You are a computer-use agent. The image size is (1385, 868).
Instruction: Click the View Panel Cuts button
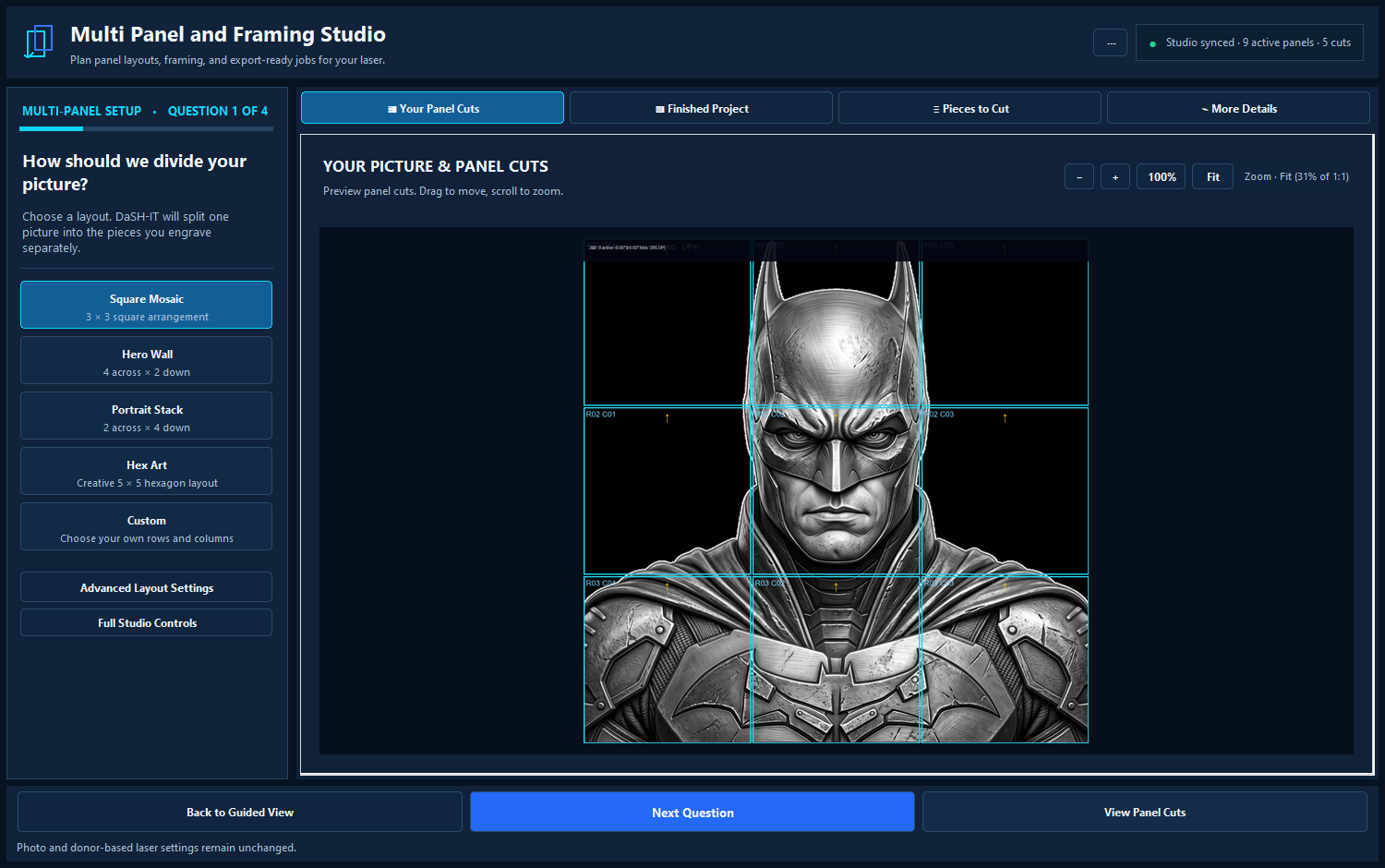pyautogui.click(x=1145, y=812)
